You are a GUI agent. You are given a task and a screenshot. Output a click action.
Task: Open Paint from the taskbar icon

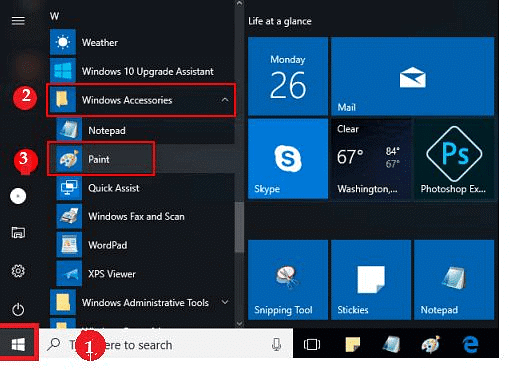click(x=431, y=344)
